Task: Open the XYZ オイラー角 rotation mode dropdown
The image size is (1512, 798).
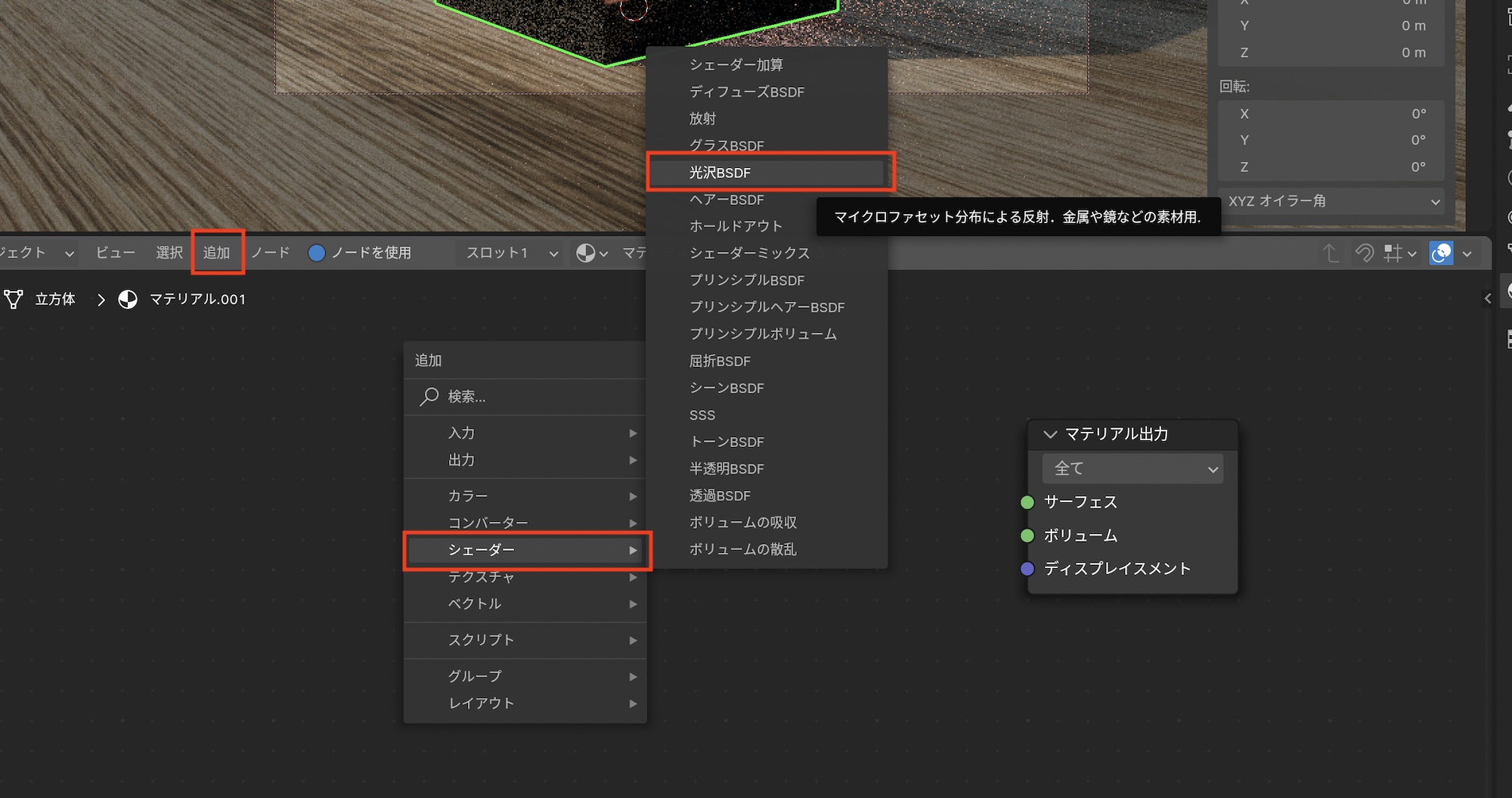Action: 1332,201
